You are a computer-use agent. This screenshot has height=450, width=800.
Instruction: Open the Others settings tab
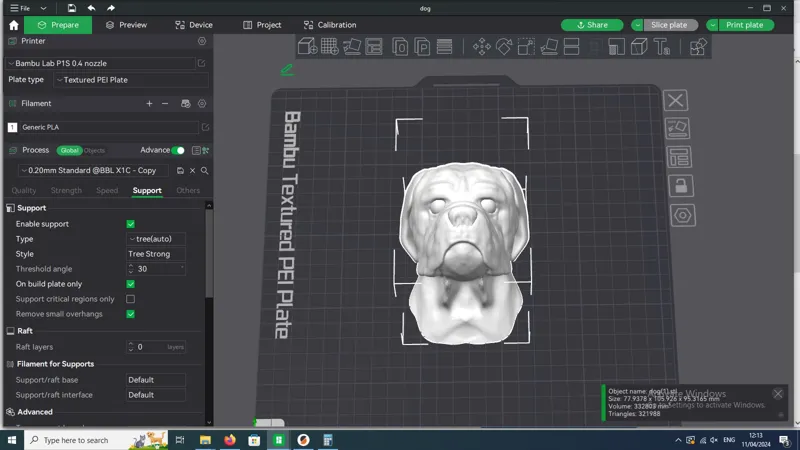pos(188,190)
